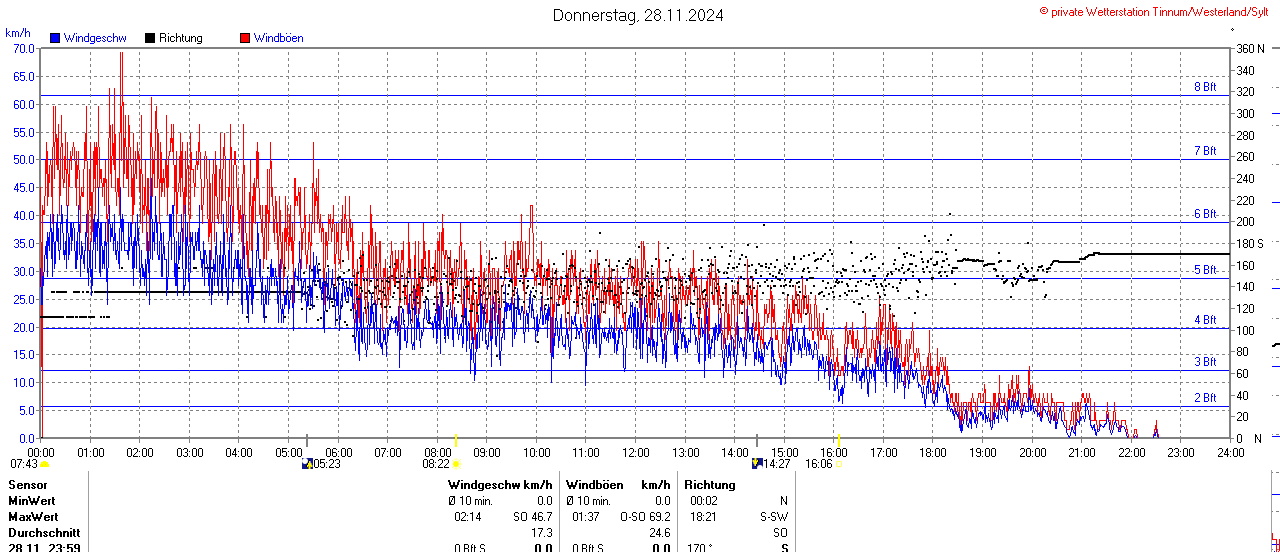Click the sunrise time 08:22
The image size is (1280, 552).
coord(436,464)
